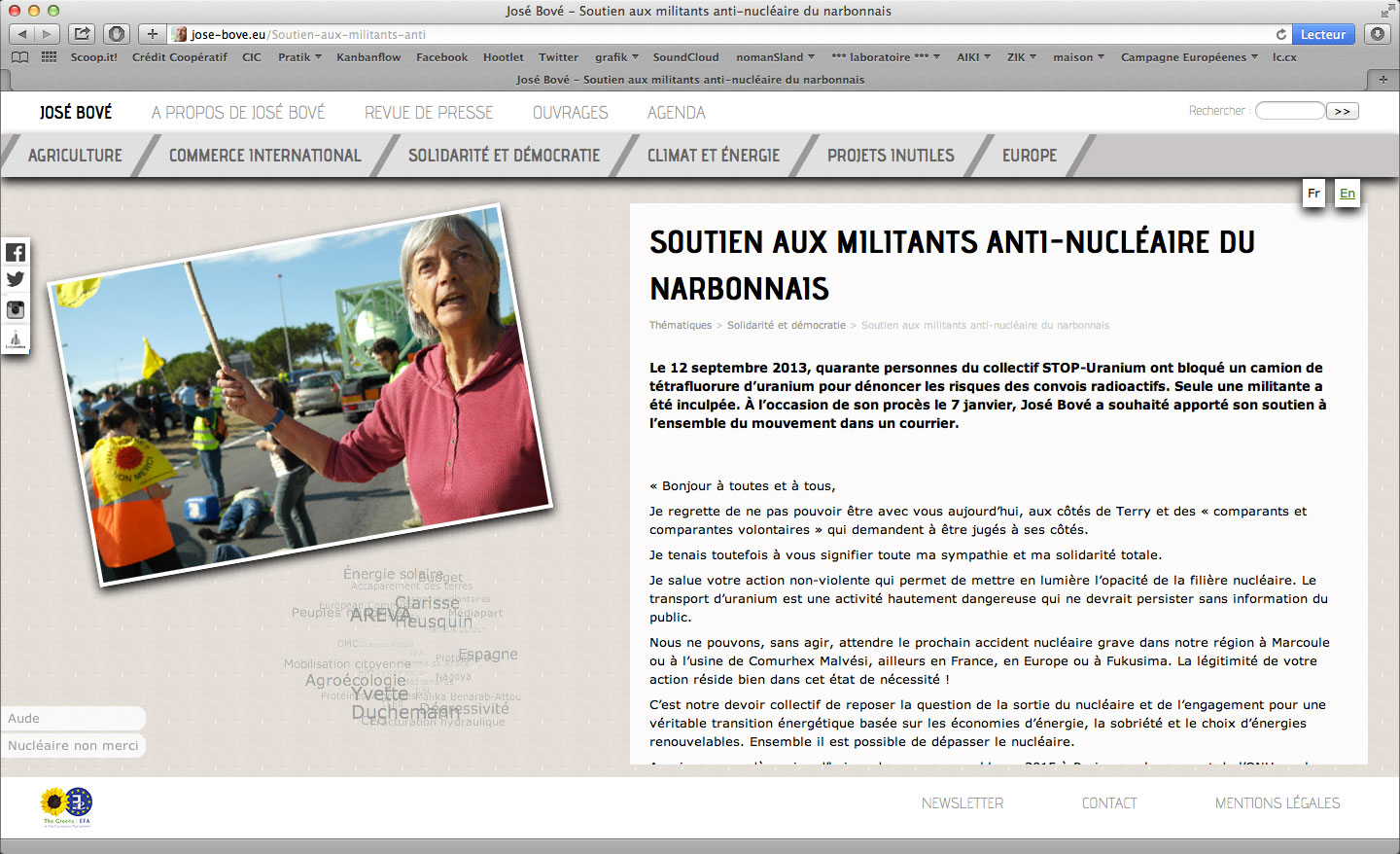Screen dimensions: 1400x854
Task: Open the Instagram sidebar icon
Action: point(16,310)
